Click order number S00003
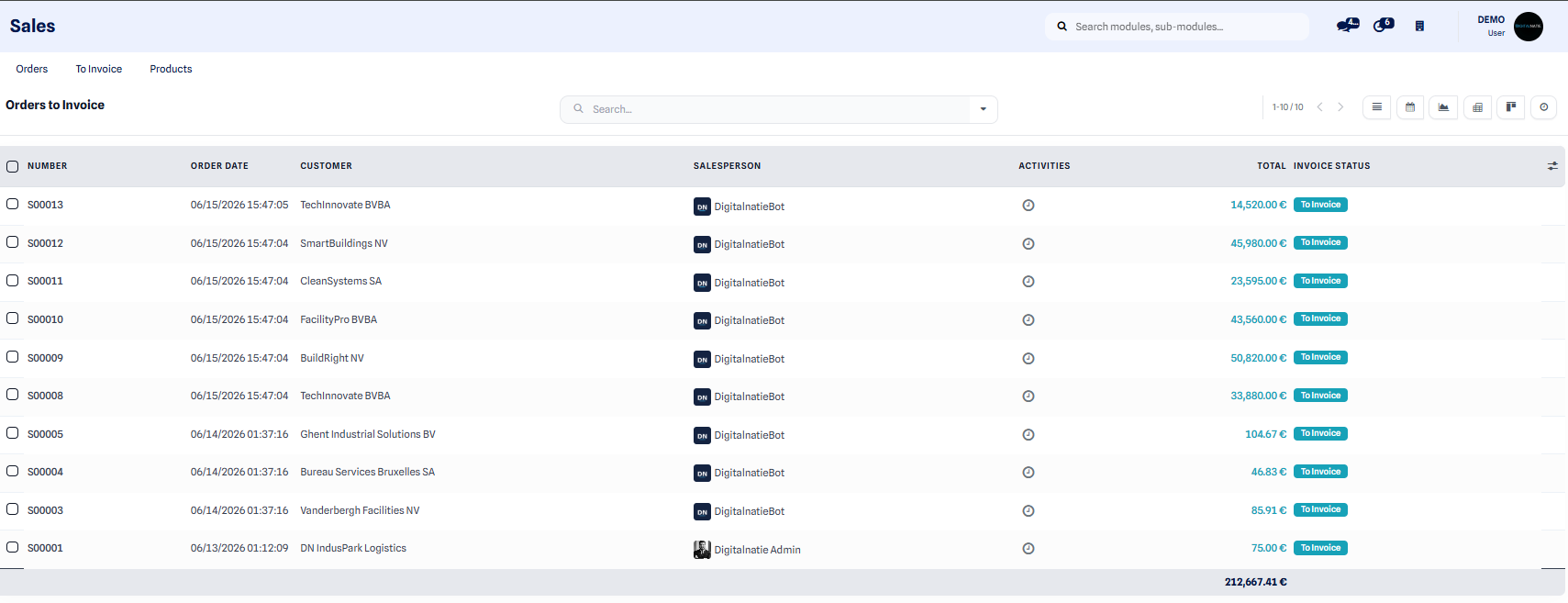Image resolution: width=1568 pixels, height=603 pixels. 45,510
